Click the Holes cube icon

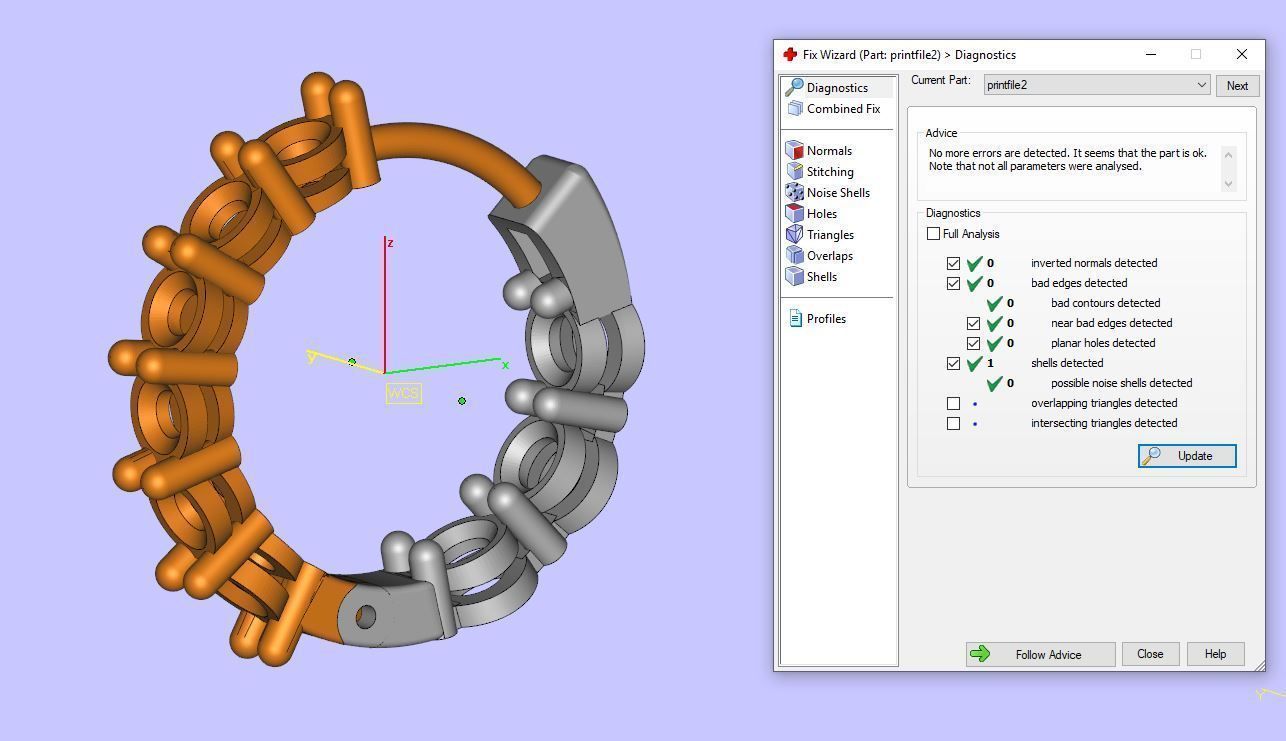(795, 213)
